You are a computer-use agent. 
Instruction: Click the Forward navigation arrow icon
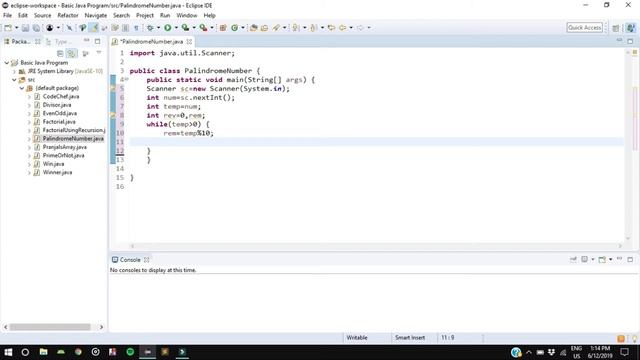pyautogui.click(x=360, y=28)
